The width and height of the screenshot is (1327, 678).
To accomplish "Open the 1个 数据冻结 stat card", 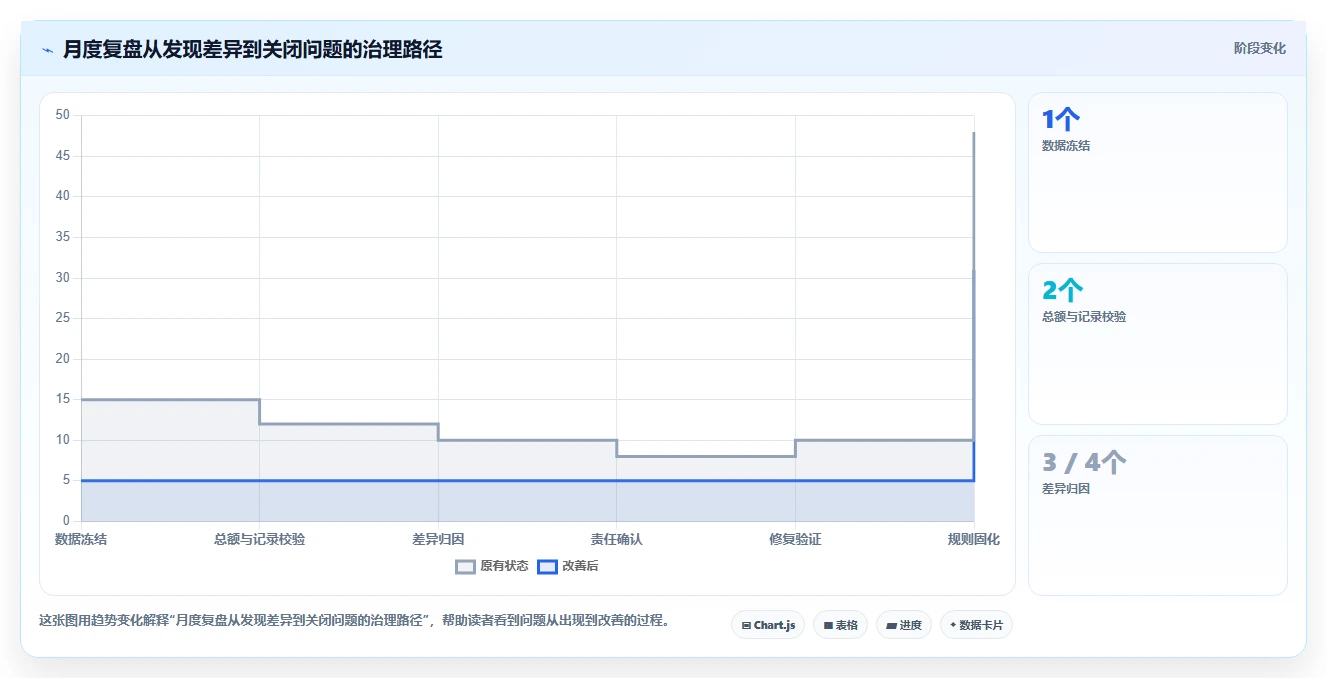I will point(1157,172).
